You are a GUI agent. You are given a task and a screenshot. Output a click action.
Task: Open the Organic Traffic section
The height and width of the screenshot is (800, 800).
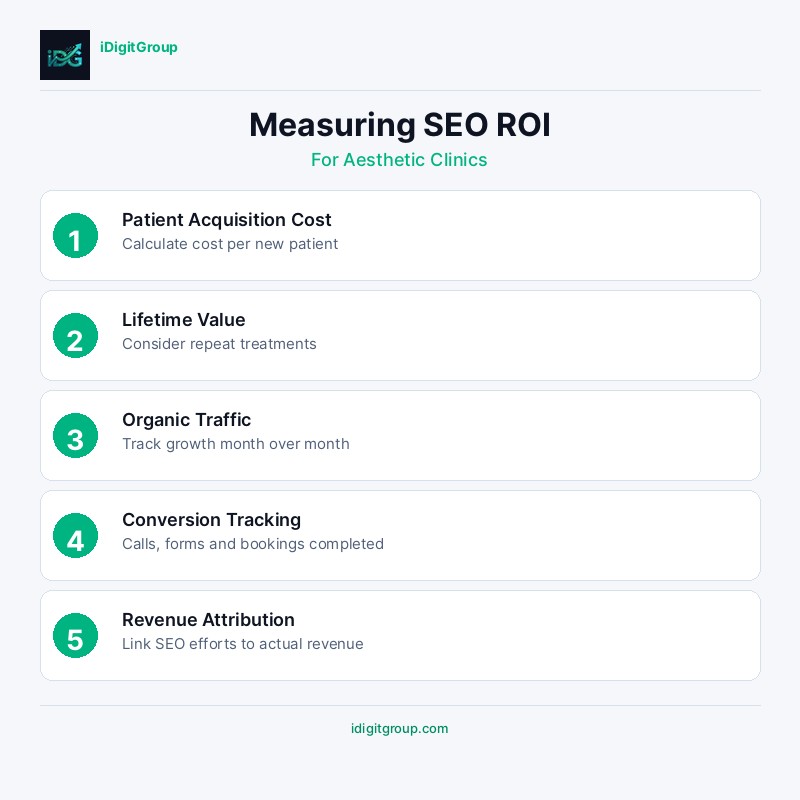pyautogui.click(x=400, y=435)
